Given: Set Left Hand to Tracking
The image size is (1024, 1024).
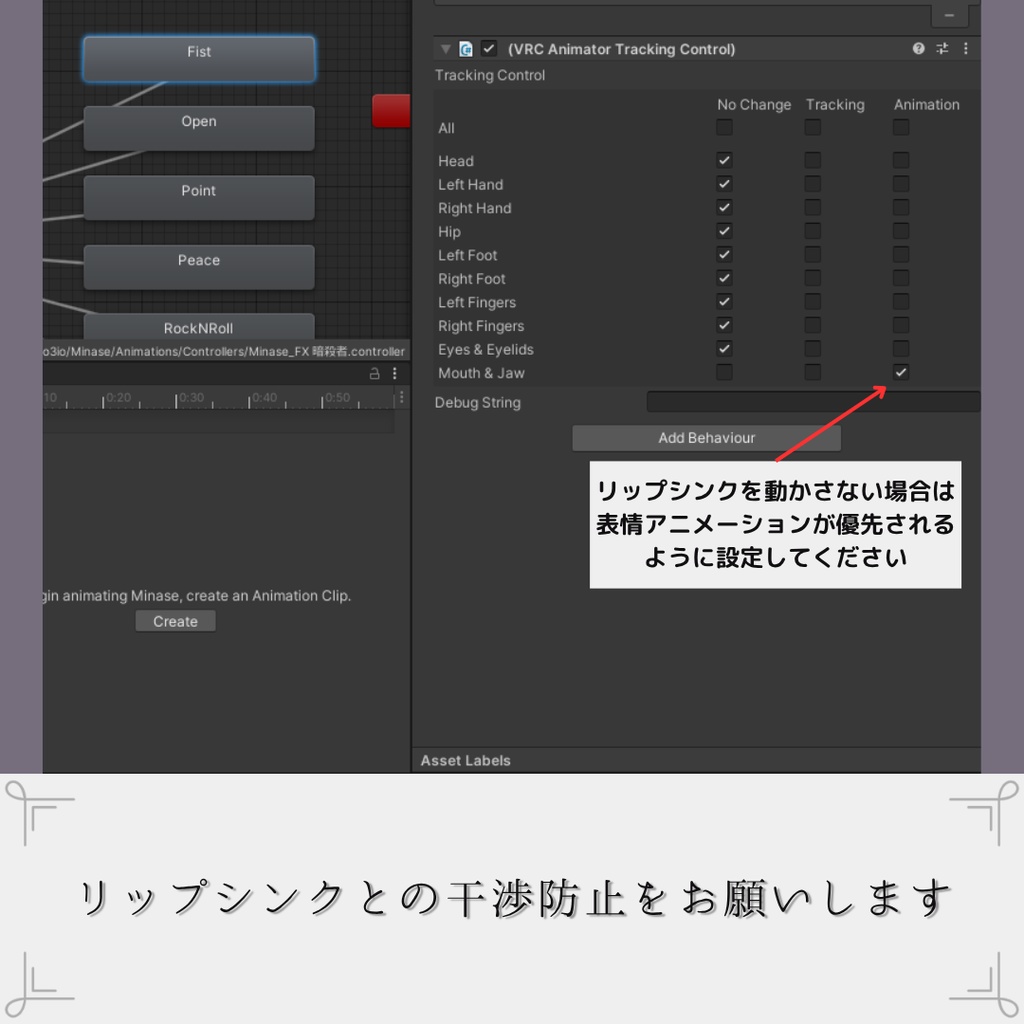Looking at the screenshot, I should 812,184.
